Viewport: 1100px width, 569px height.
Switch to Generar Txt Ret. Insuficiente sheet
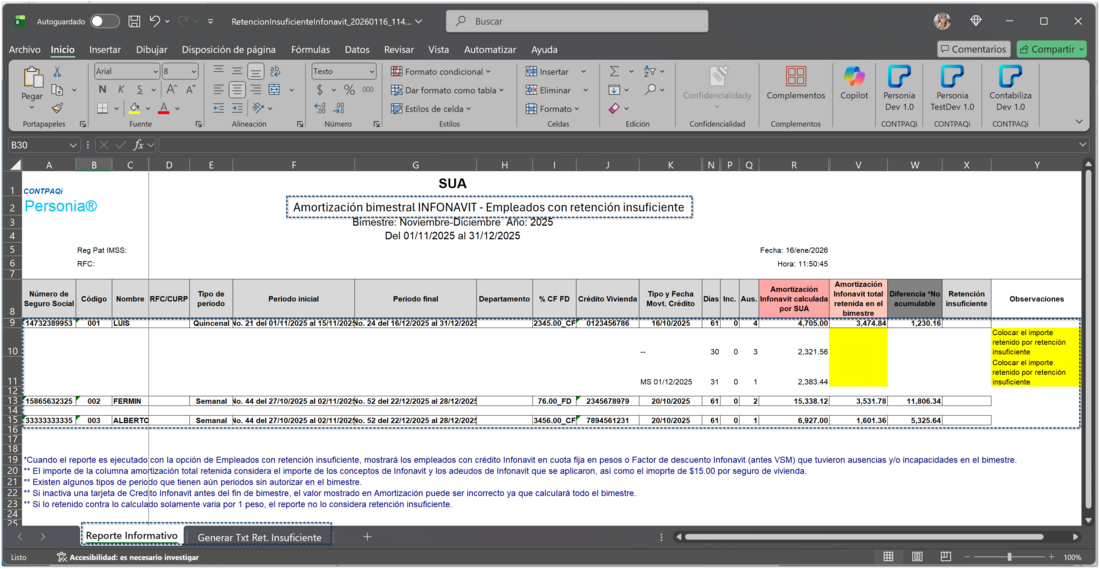[259, 537]
